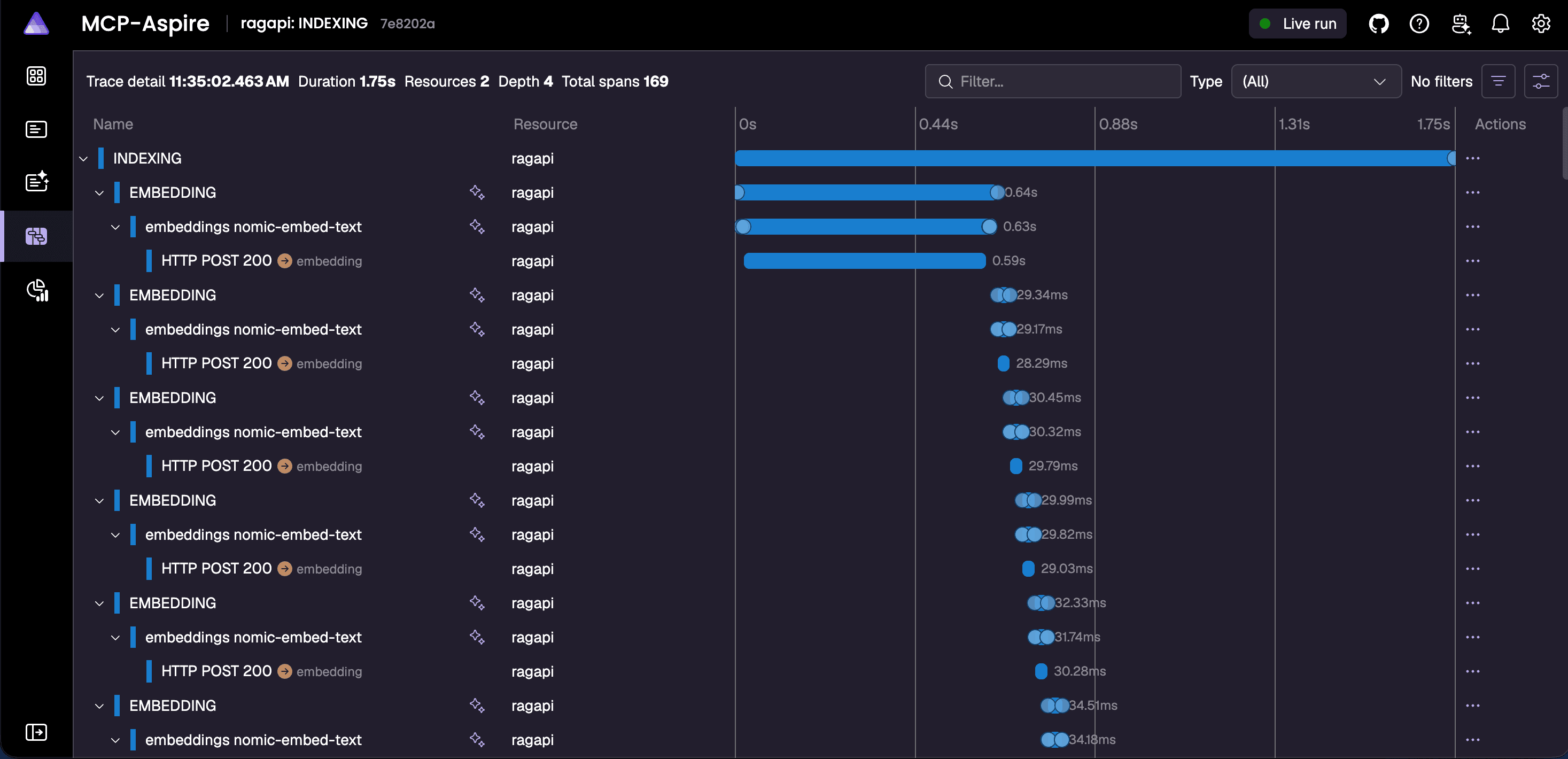Image resolution: width=1568 pixels, height=759 pixels.
Task: Click the Live run status indicator
Action: coord(1297,24)
